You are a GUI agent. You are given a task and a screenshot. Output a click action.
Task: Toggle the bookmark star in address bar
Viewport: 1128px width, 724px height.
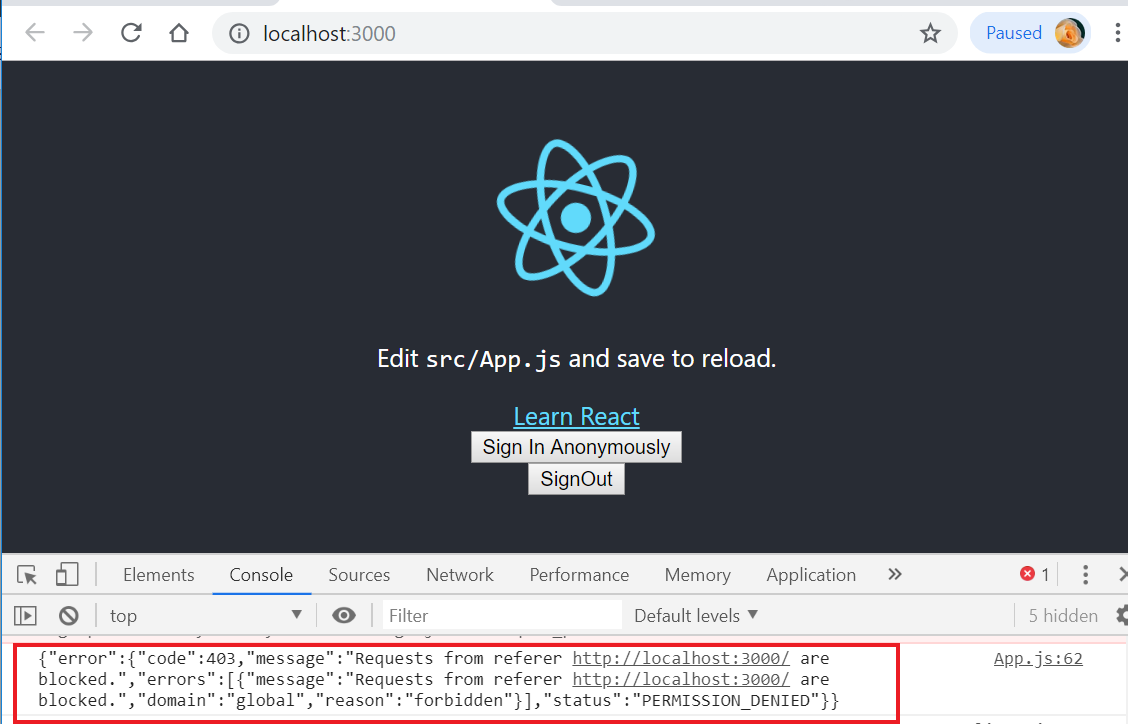[x=930, y=33]
